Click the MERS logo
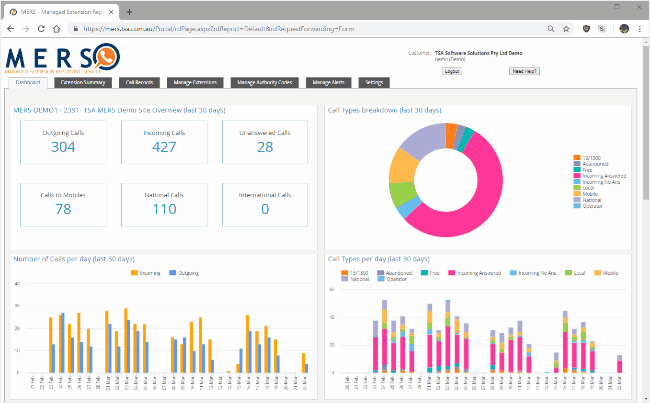This screenshot has height=403, width=650. 63,58
